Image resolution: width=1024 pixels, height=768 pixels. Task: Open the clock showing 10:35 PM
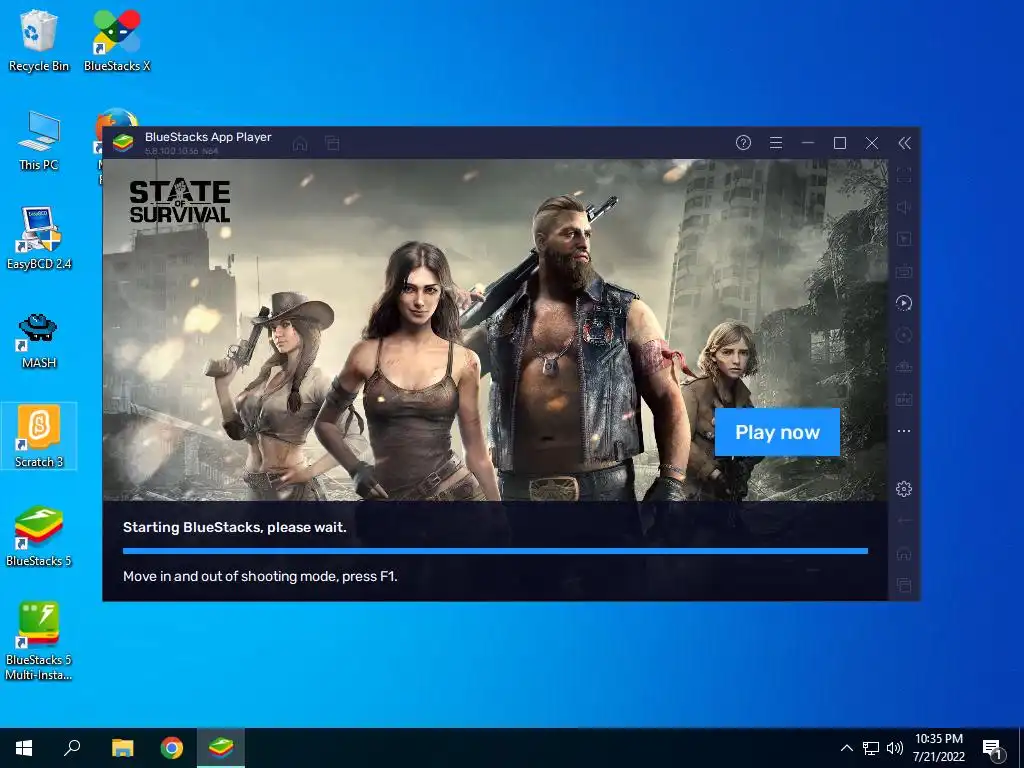point(938,748)
